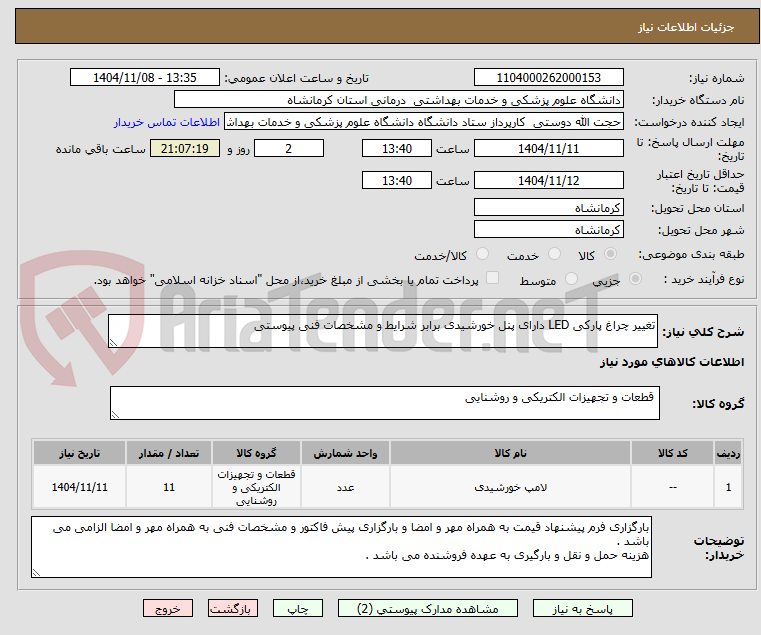Click the نام کالا column header
761x635 pixels.
pyautogui.click(x=510, y=453)
